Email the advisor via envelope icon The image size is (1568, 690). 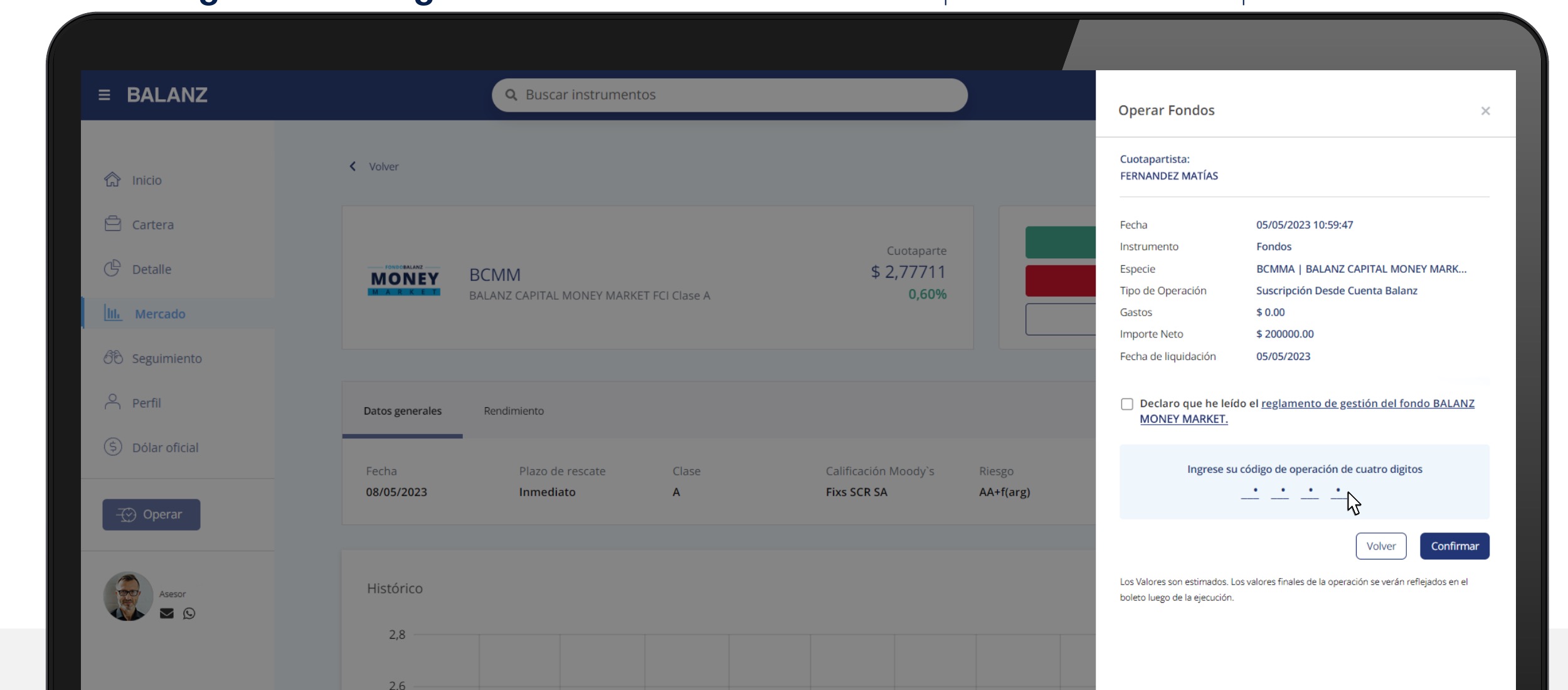[x=167, y=613]
